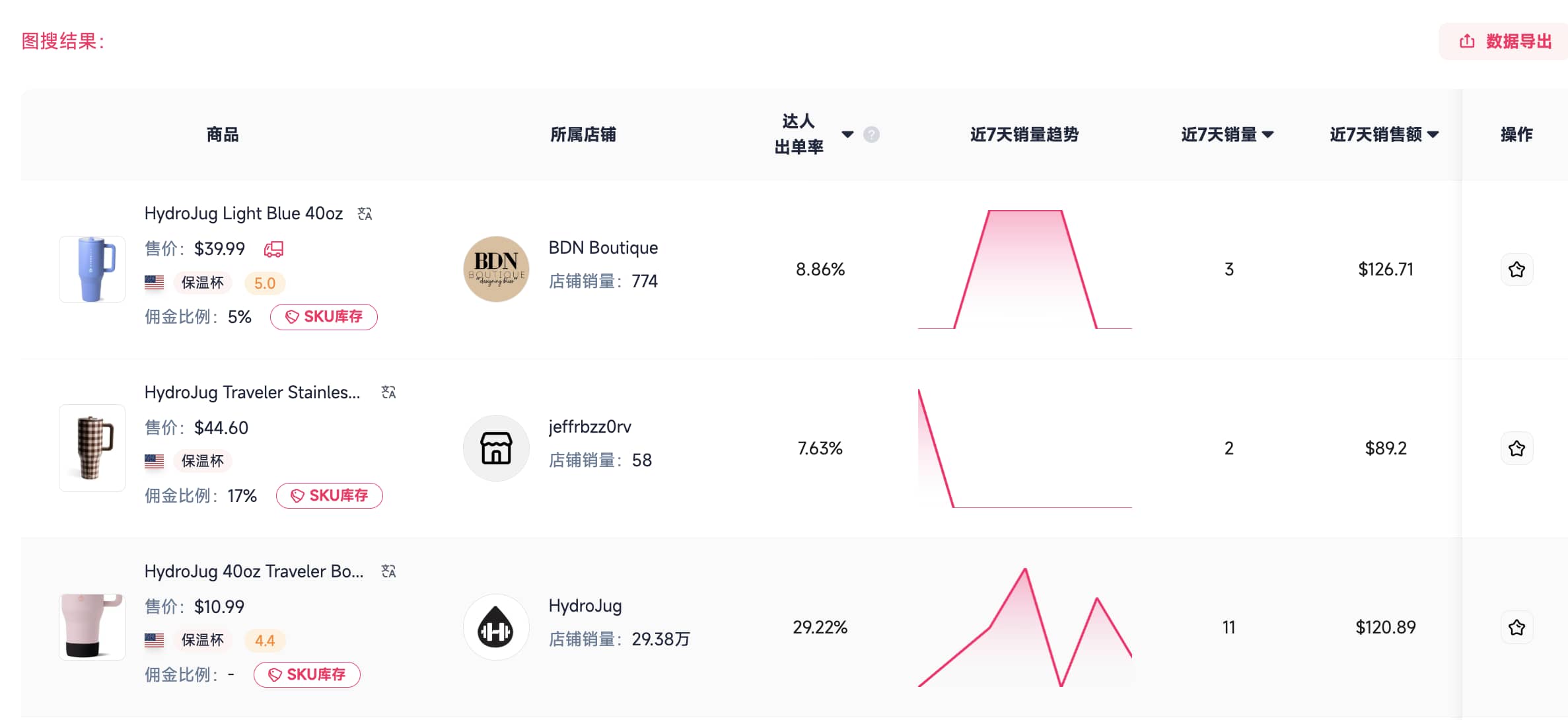Open SKU库存 for the $10.99 product

coord(306,675)
